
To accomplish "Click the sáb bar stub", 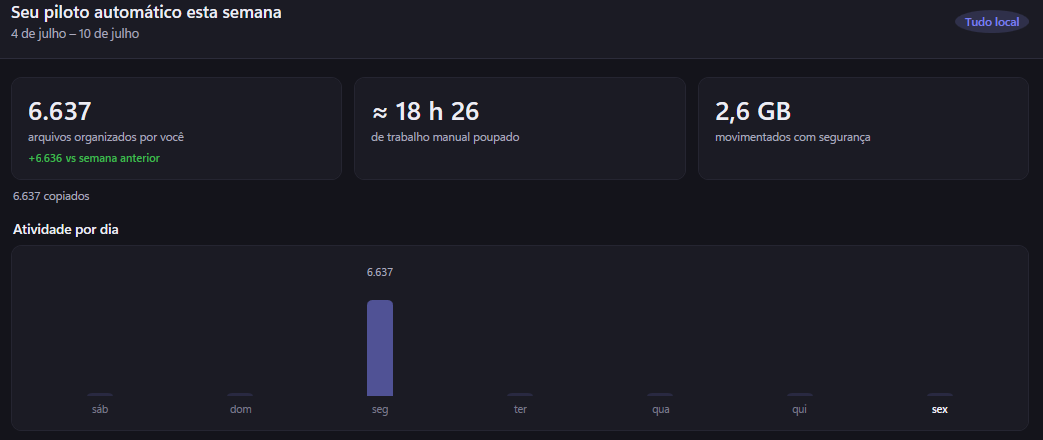I will 100,395.
